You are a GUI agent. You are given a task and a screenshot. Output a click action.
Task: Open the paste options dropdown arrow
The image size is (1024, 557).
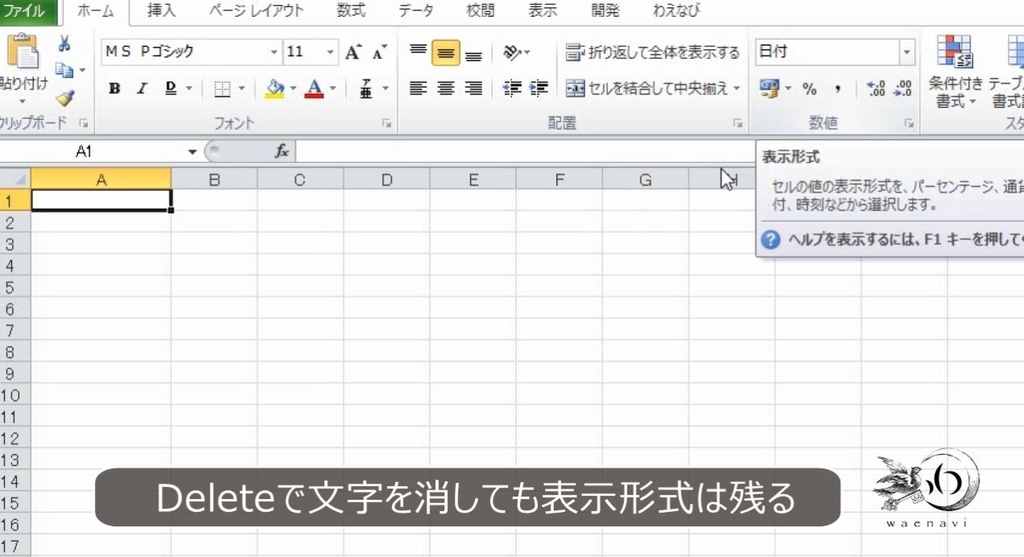pyautogui.click(x=23, y=101)
